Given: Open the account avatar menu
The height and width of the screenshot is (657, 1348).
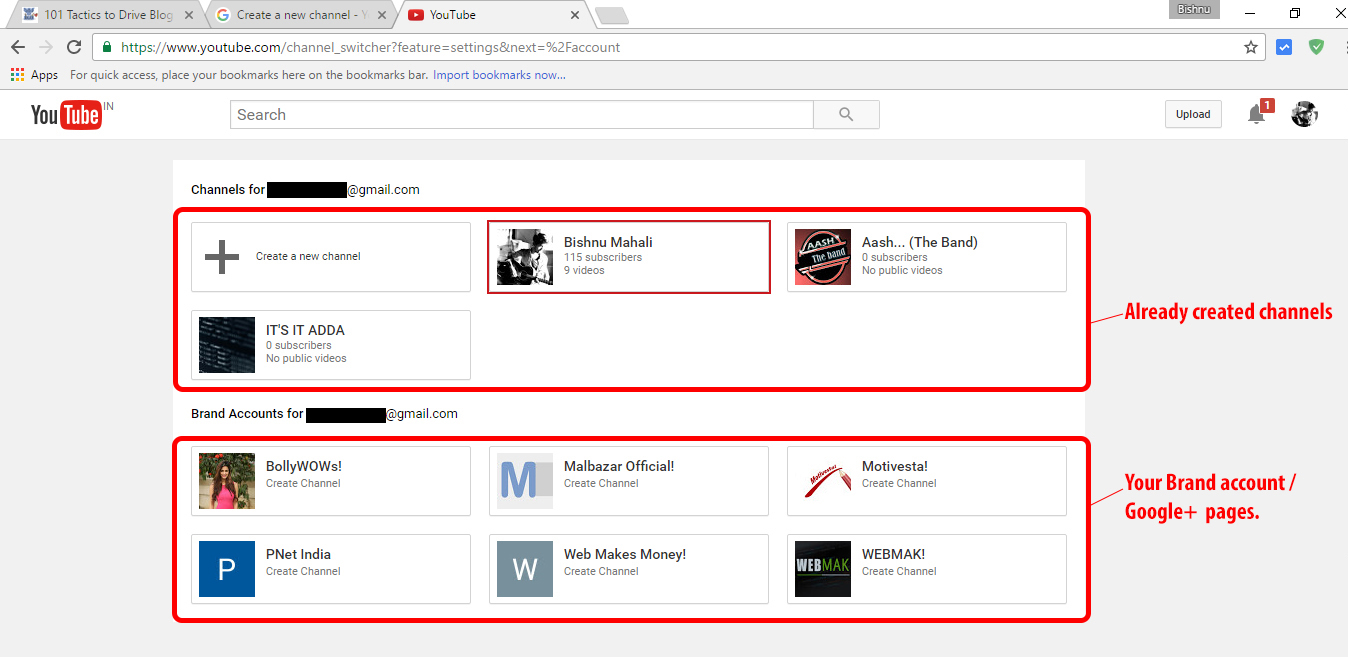Looking at the screenshot, I should pos(1304,114).
